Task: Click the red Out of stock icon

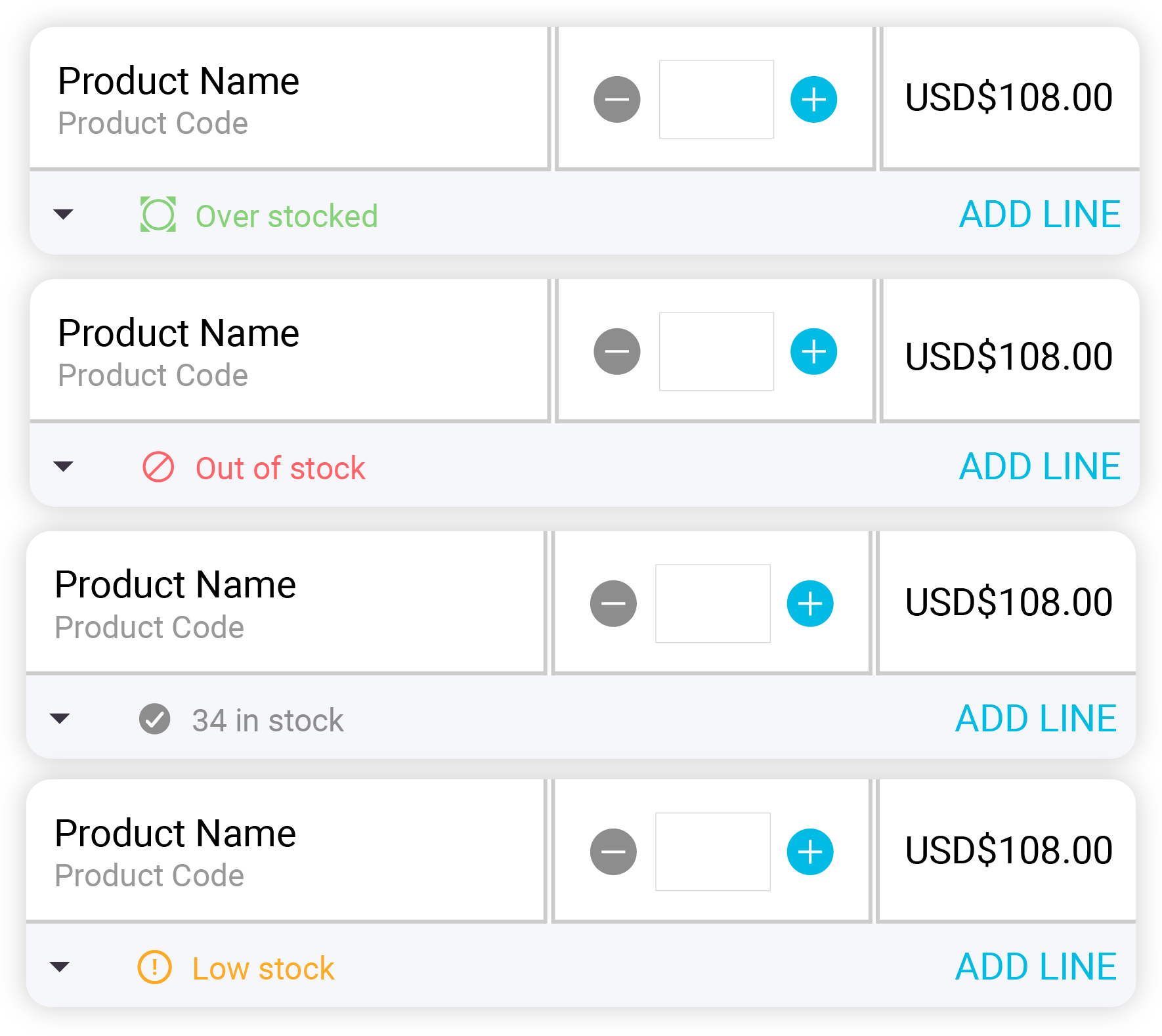Action: pyautogui.click(x=158, y=467)
